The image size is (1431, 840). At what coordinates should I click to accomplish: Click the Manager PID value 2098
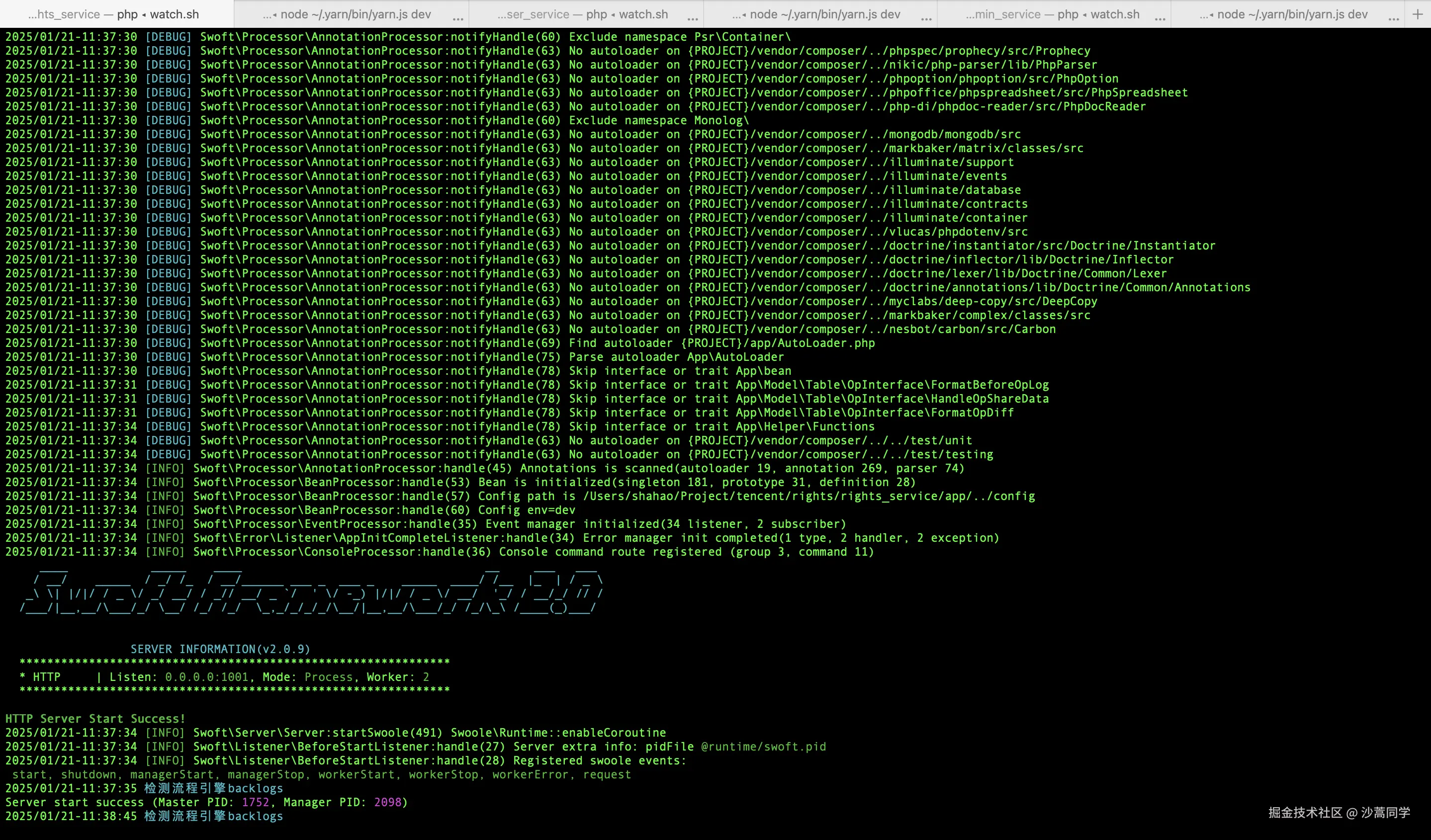point(387,802)
